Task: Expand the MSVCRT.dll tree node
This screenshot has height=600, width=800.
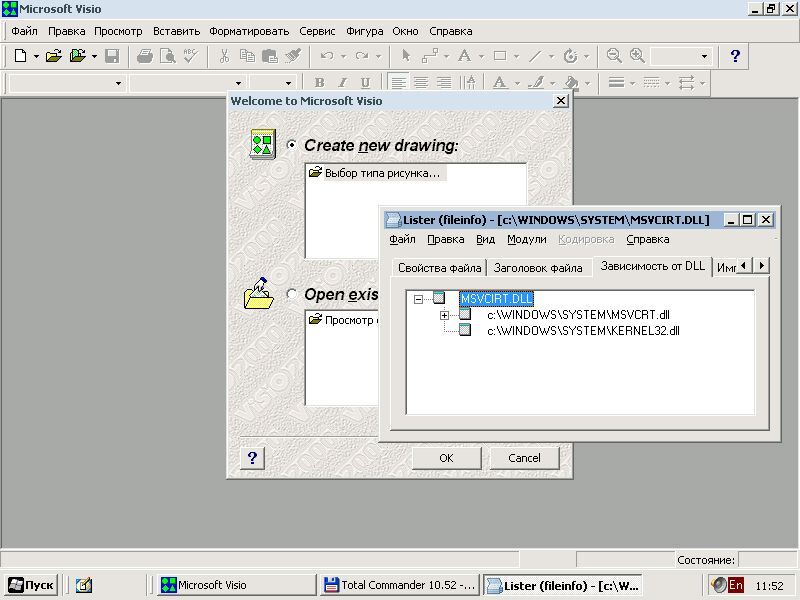Action: click(x=444, y=315)
